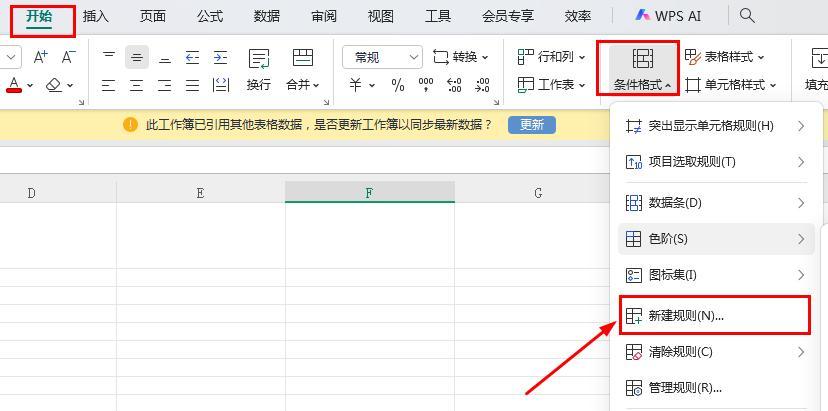Select column header E
The height and width of the screenshot is (411, 828).
pos(201,193)
